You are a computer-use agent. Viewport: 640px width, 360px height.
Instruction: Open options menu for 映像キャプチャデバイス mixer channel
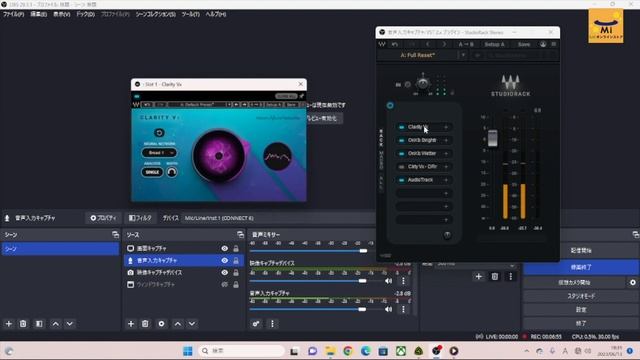403,281
